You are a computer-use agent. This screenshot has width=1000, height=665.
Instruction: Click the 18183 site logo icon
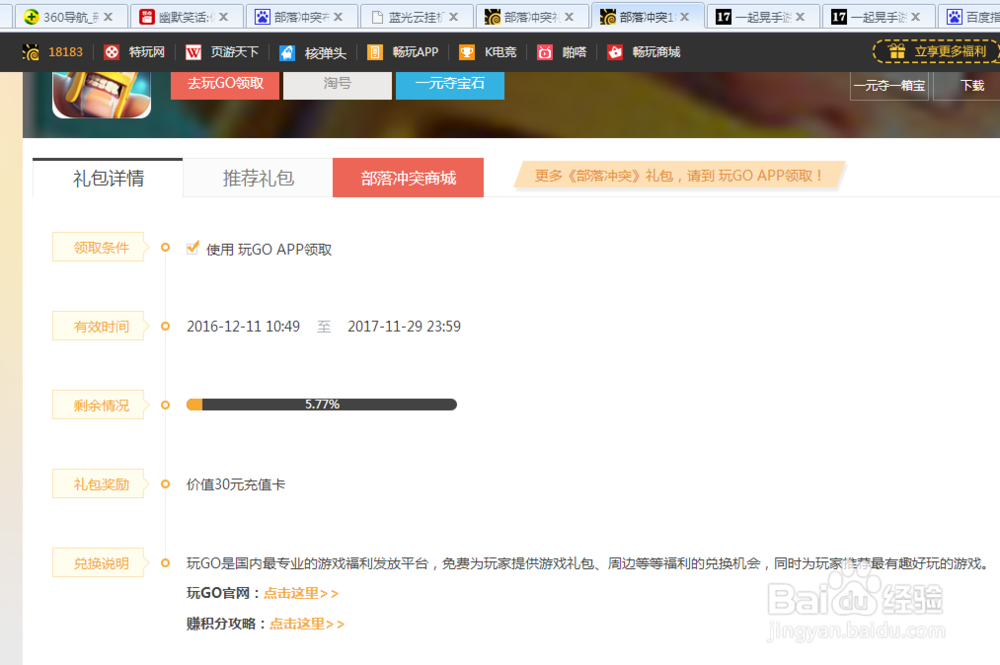(29, 52)
